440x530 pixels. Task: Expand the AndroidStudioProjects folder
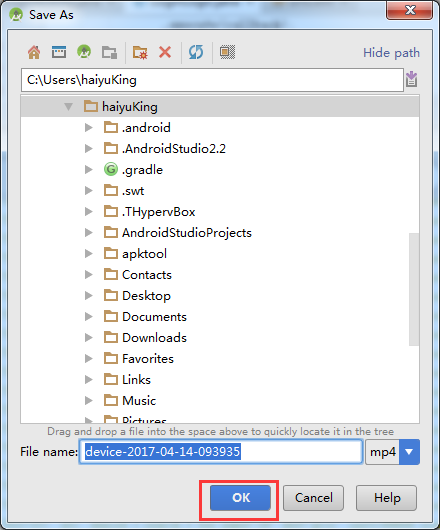[x=89, y=233]
